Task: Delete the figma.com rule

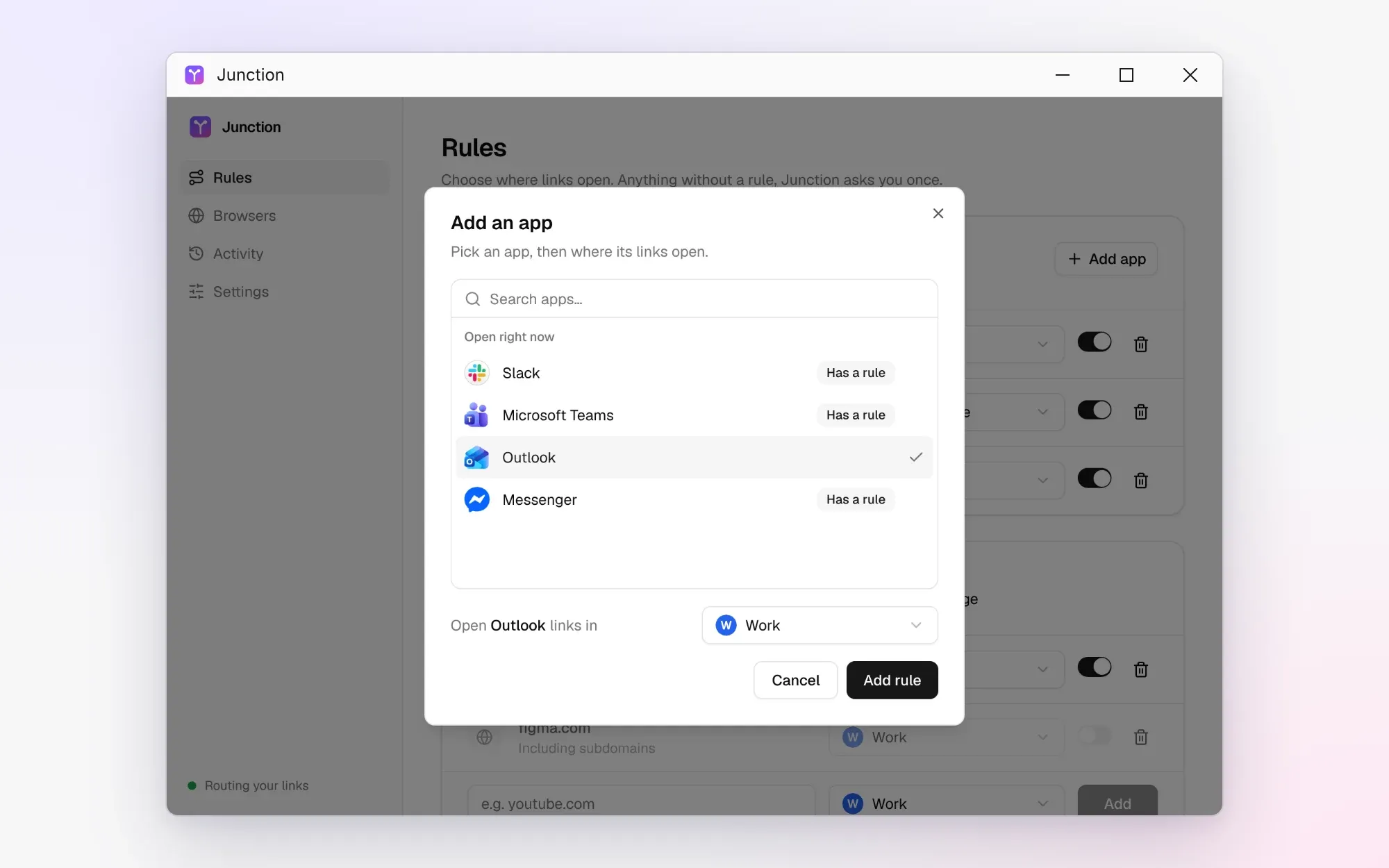Action: [1140, 737]
